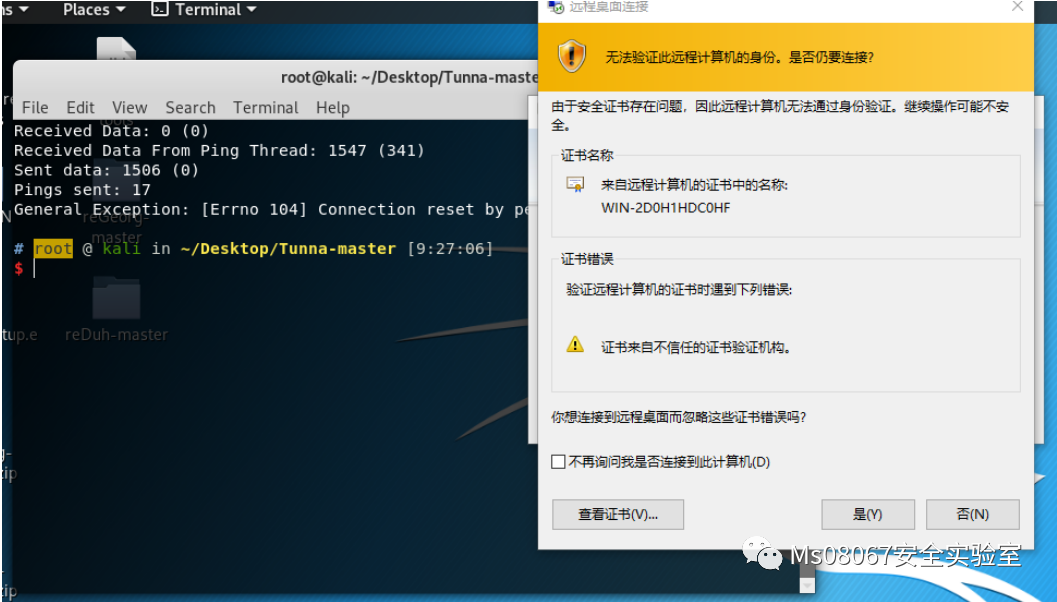The image size is (1057, 602).
Task: Click the Terminal icon in top panel
Action: pos(159,9)
